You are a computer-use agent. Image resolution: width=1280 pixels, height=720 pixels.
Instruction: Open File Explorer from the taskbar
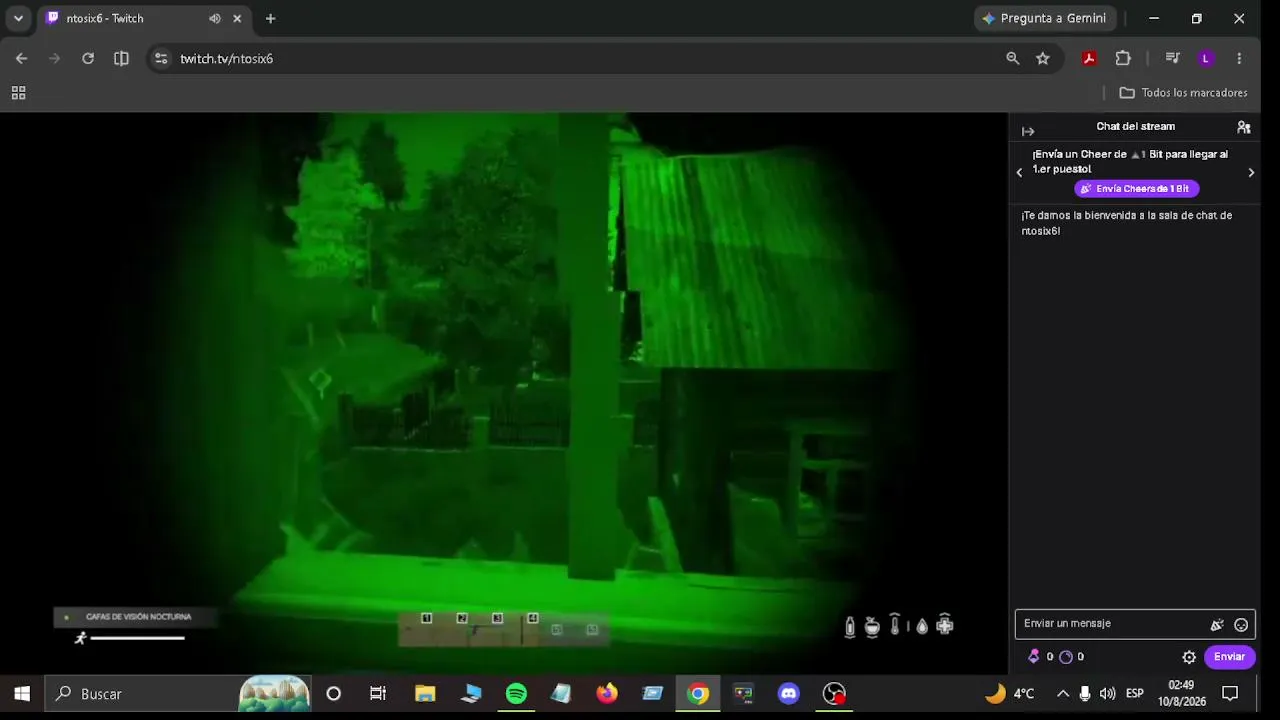click(425, 693)
